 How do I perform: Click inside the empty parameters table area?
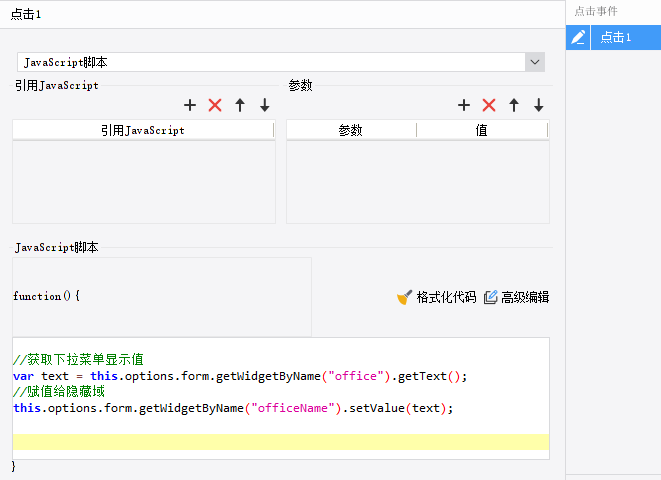418,182
